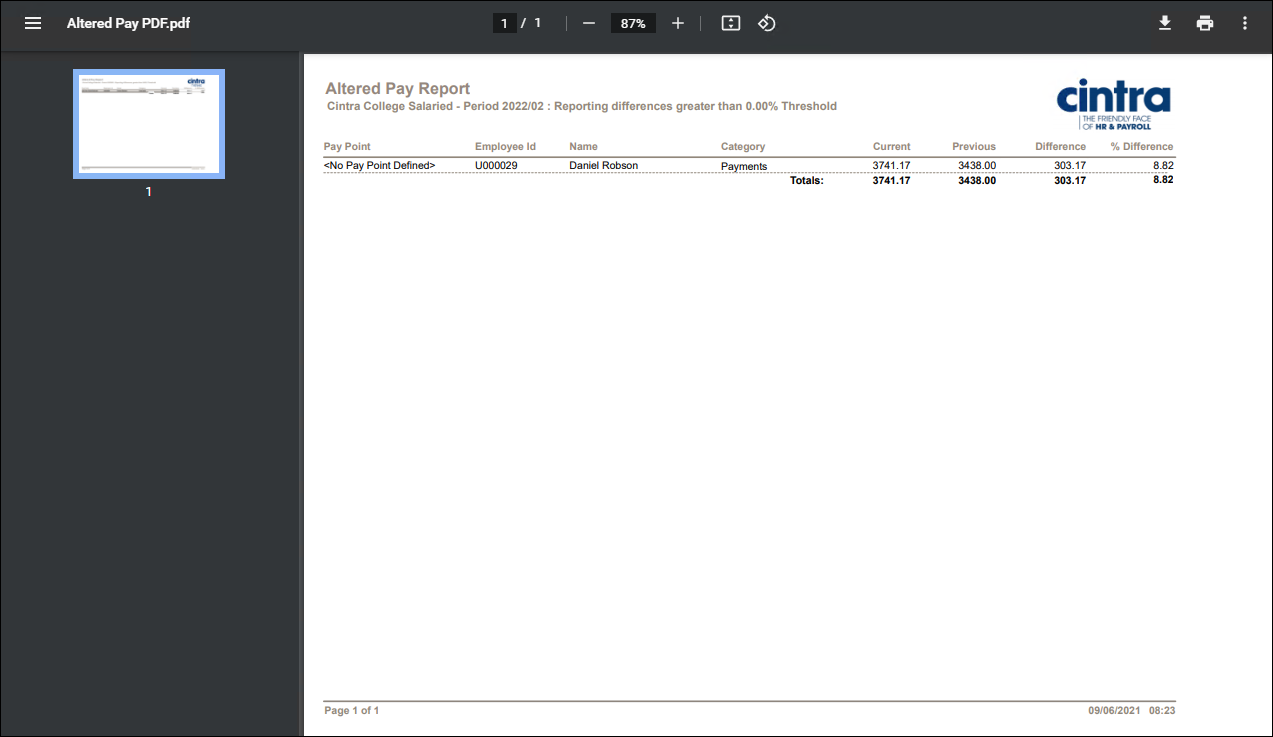Click the 09/06/2021 08:23 footer timestamp
This screenshot has width=1273, height=737.
tap(1132, 710)
